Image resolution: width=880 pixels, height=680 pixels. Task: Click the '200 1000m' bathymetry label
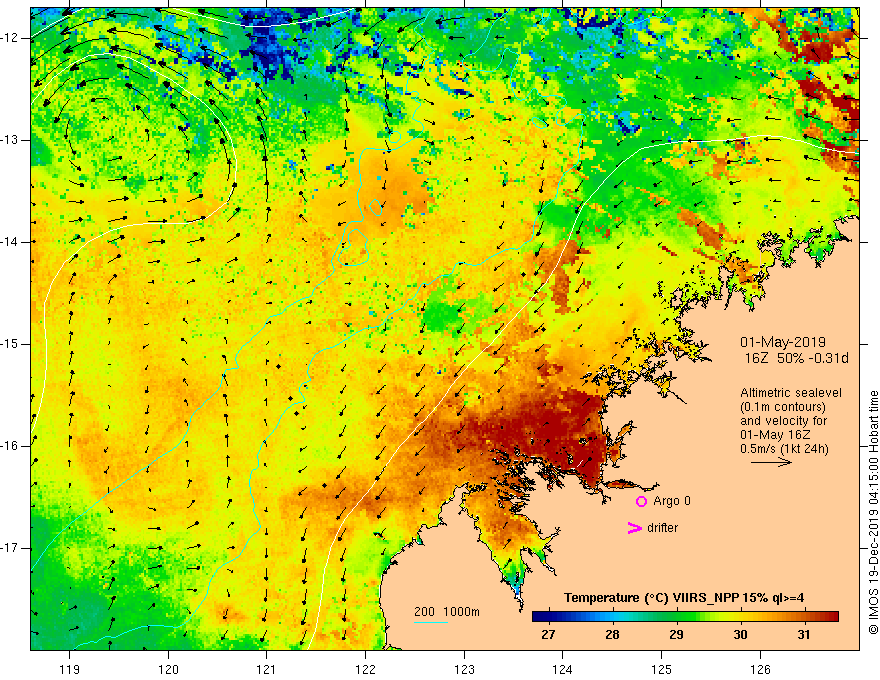point(447,612)
